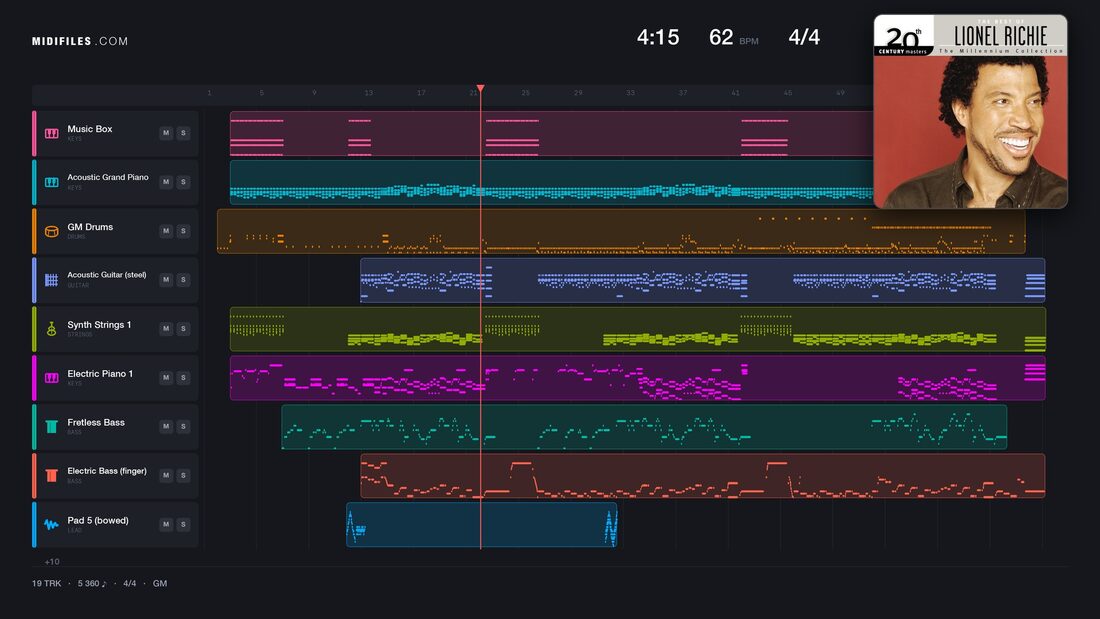Click the Acoustic Guitar (steel) fretboard icon
This screenshot has height=619, width=1100.
[x=52, y=280]
